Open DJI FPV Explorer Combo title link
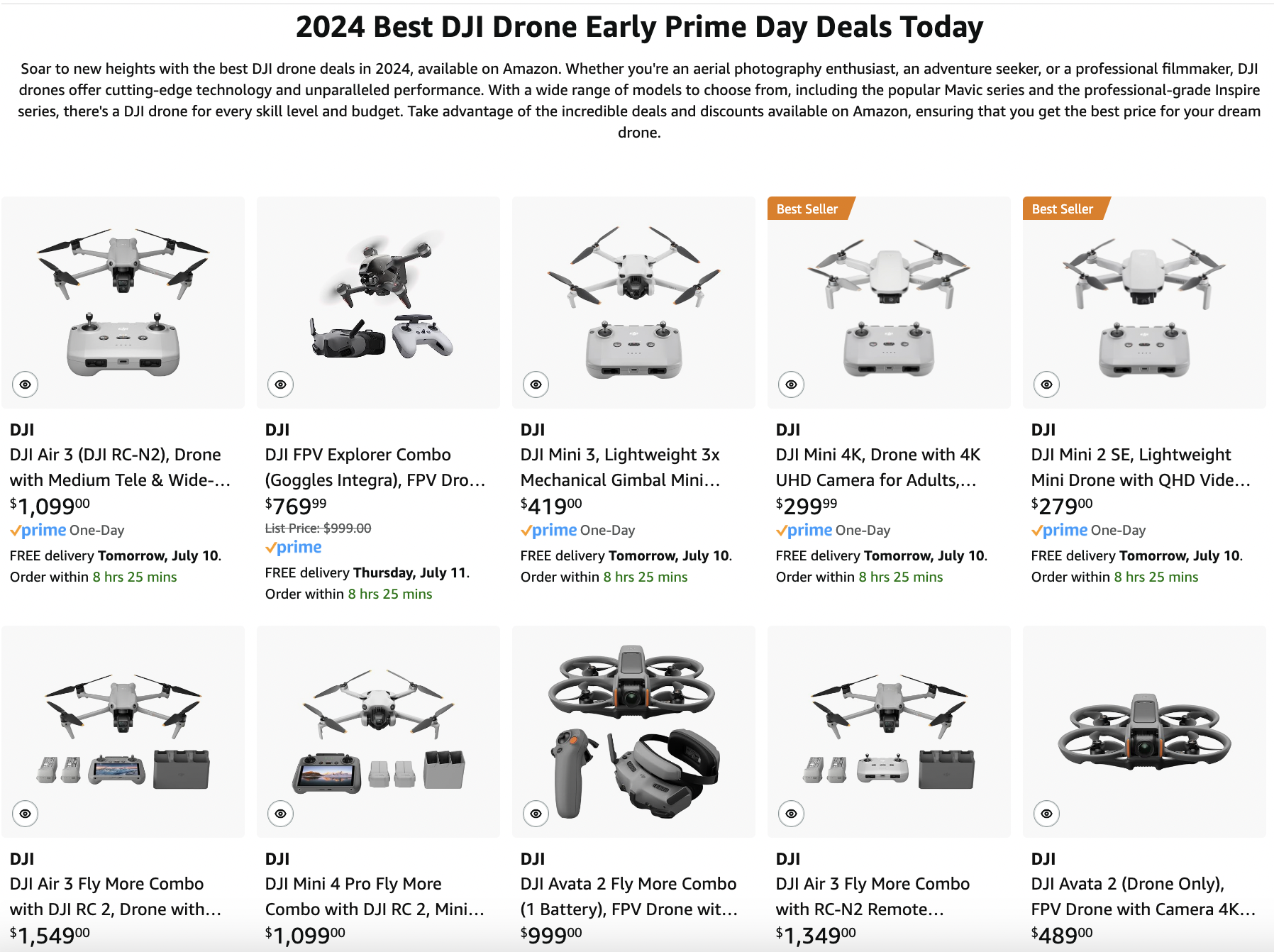The width and height of the screenshot is (1274, 952). pyautogui.click(x=375, y=467)
